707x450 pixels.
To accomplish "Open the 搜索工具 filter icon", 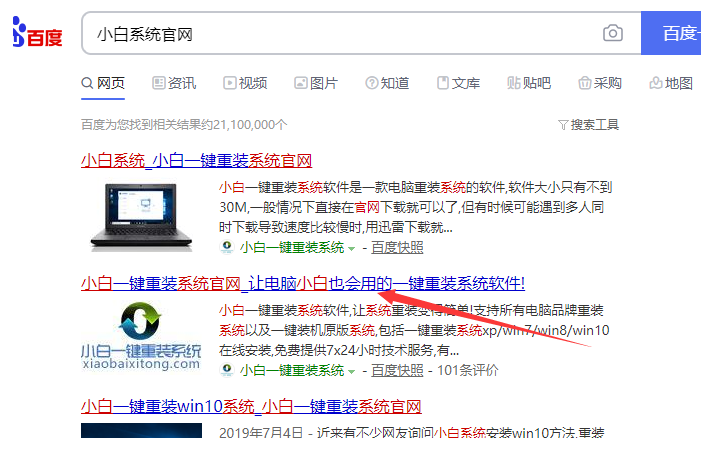I will pyautogui.click(x=588, y=125).
